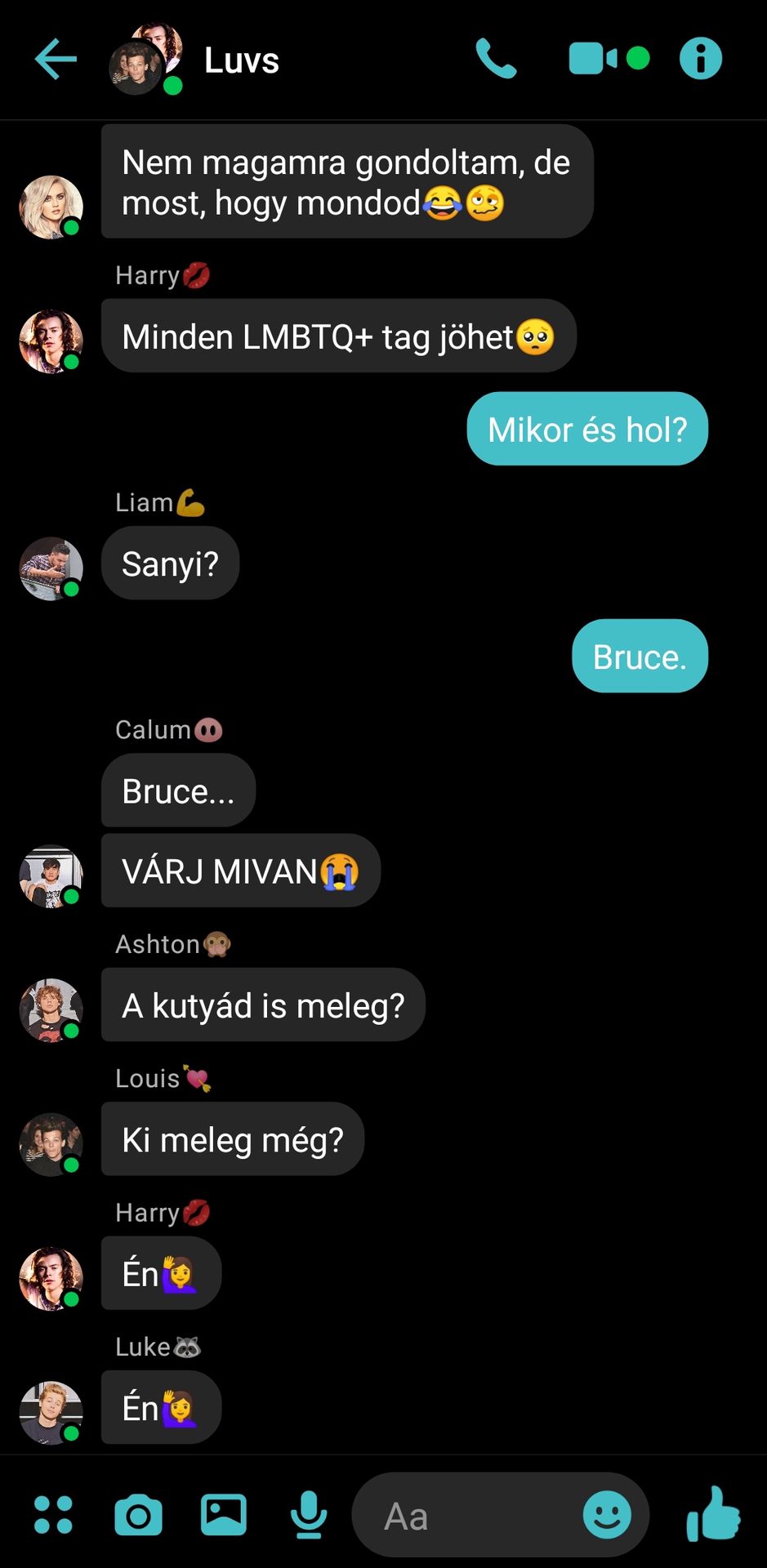Viewport: 767px width, 1568px height.
Task: Tap the microphone to record voice
Action: [309, 1515]
